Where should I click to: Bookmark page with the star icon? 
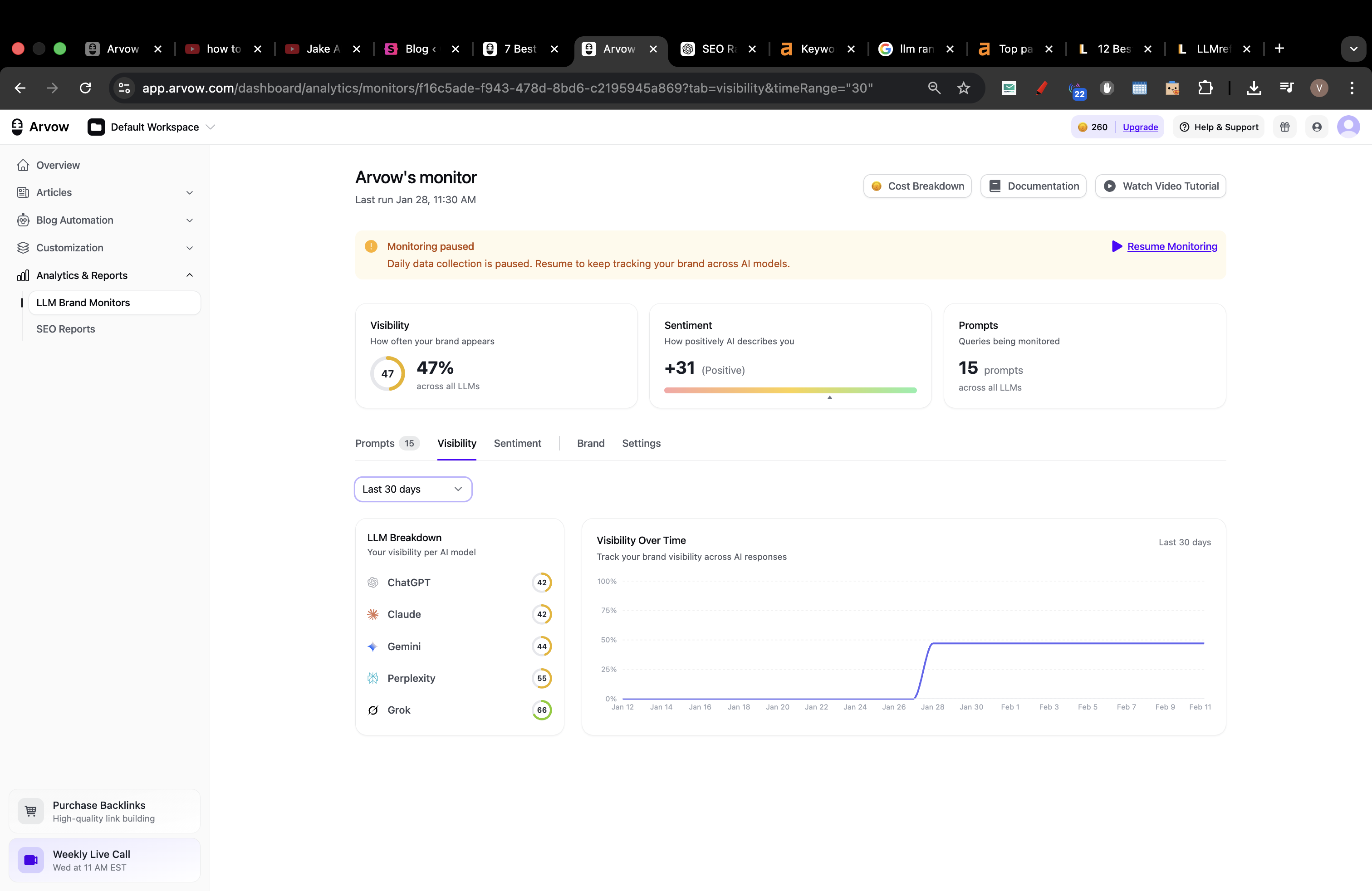(963, 88)
